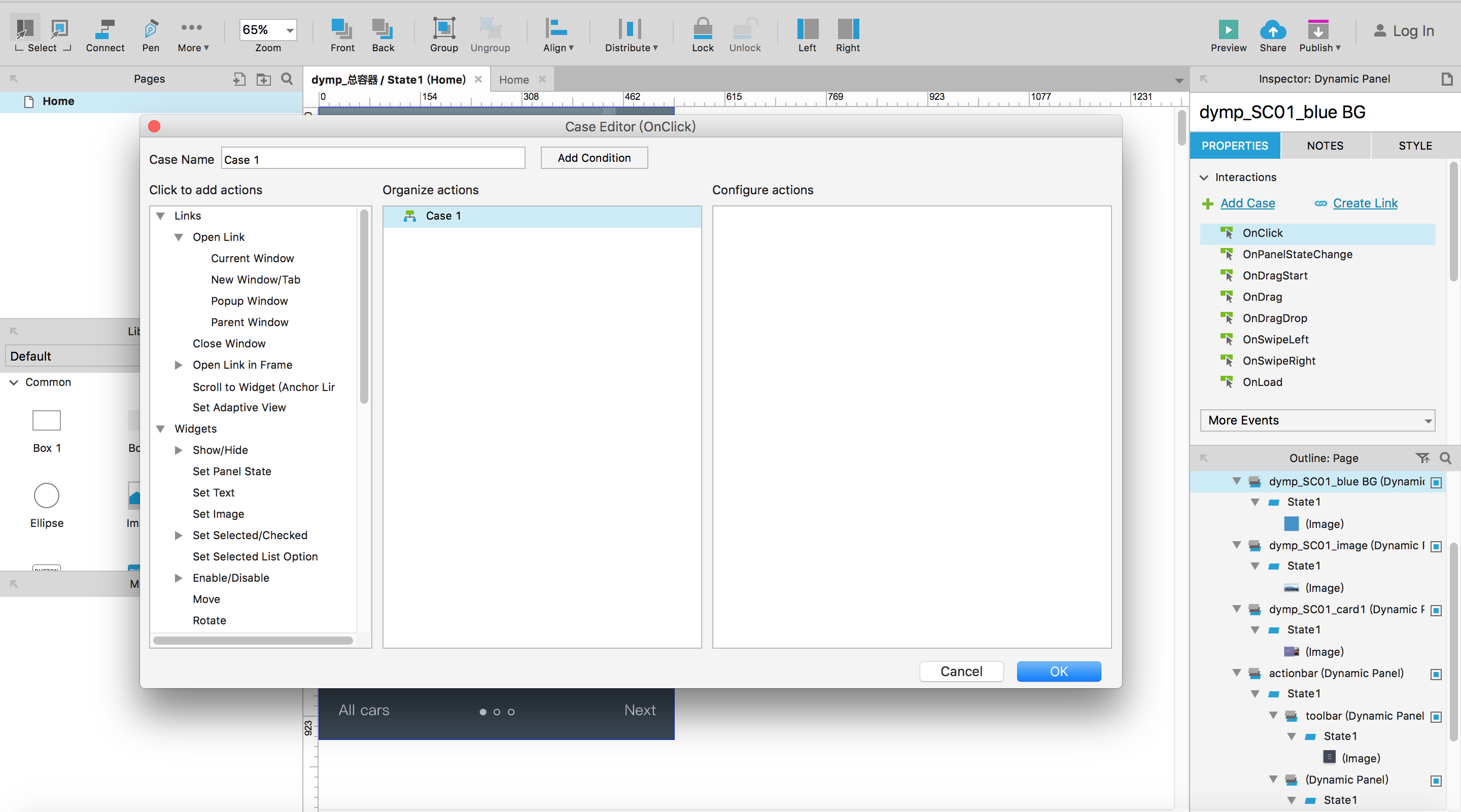Select the Pen tool
This screenshot has height=812, width=1461.
[150, 29]
